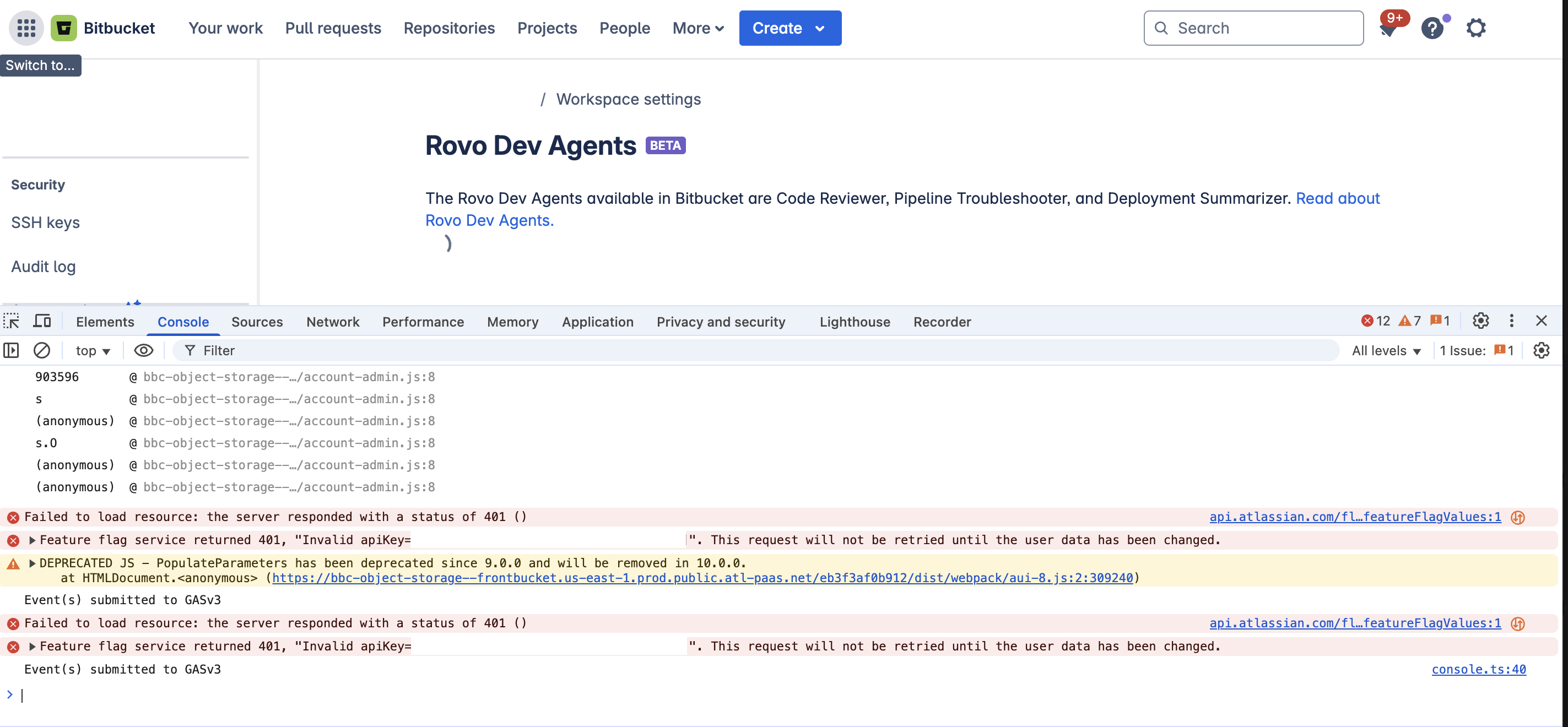Image resolution: width=1568 pixels, height=727 pixels.
Task: Toggle the device toolbar icon
Action: (42, 321)
